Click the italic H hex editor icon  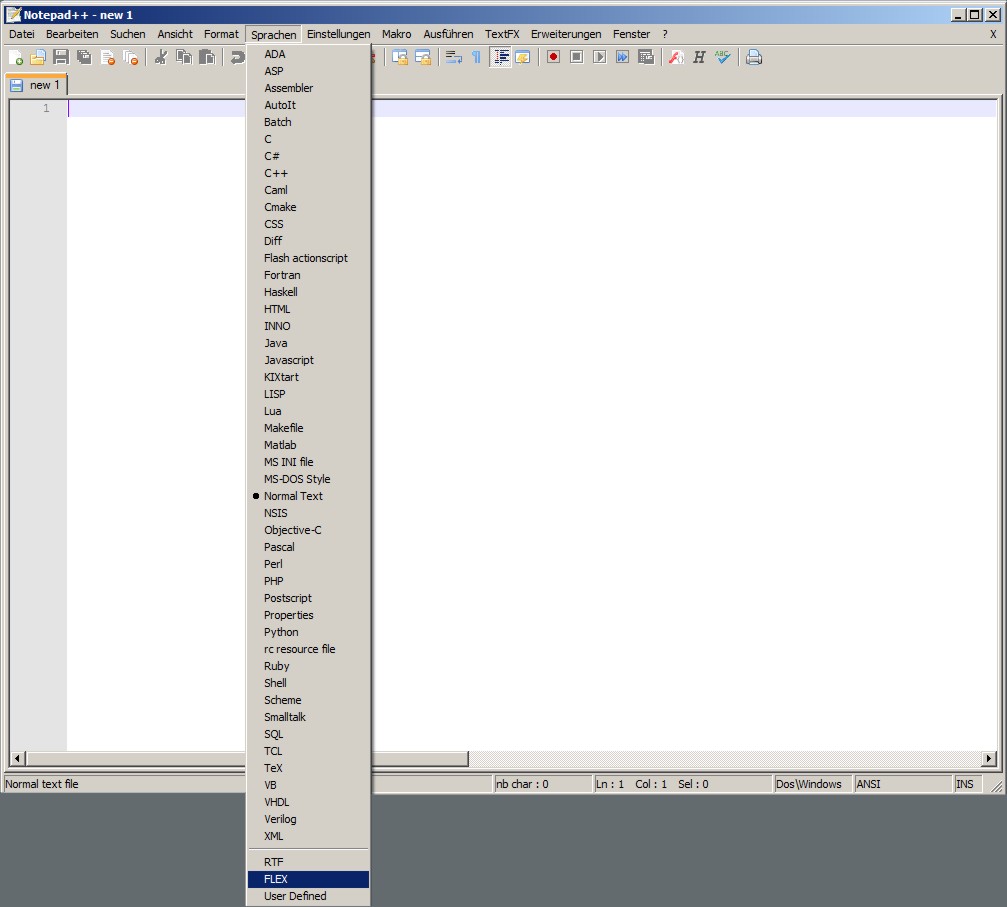[699, 58]
